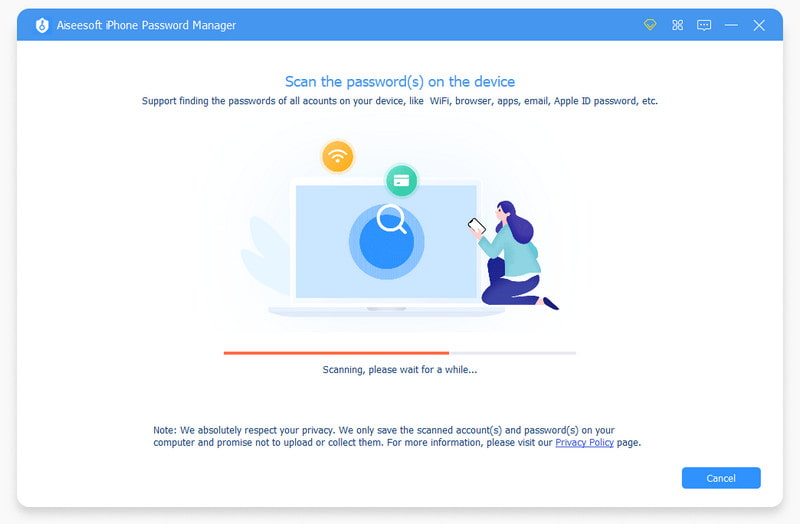
Task: Click the Aiseesoft shield logo icon
Action: coord(42,25)
